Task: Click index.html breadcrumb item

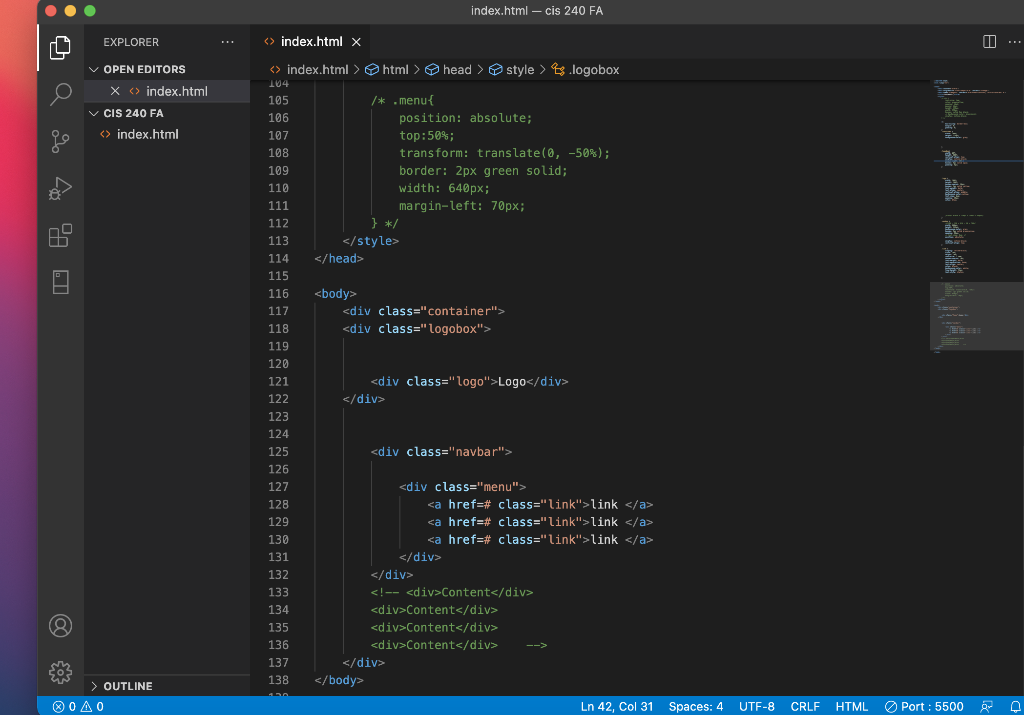Action: point(310,69)
